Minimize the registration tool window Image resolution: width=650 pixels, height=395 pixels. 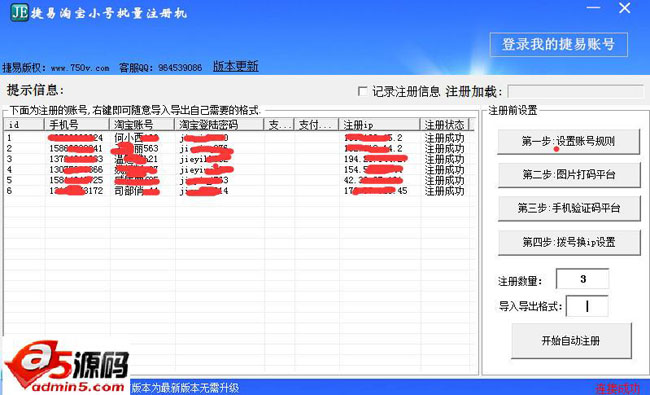coord(593,8)
